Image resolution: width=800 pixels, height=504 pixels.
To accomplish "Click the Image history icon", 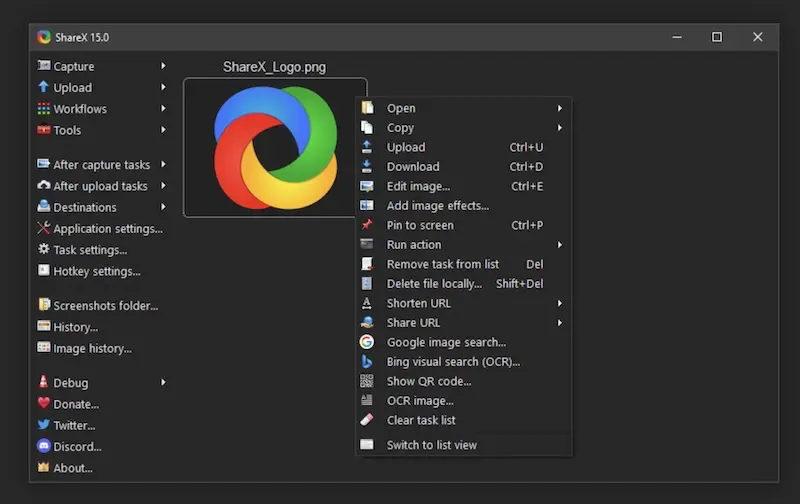I will (x=44, y=347).
